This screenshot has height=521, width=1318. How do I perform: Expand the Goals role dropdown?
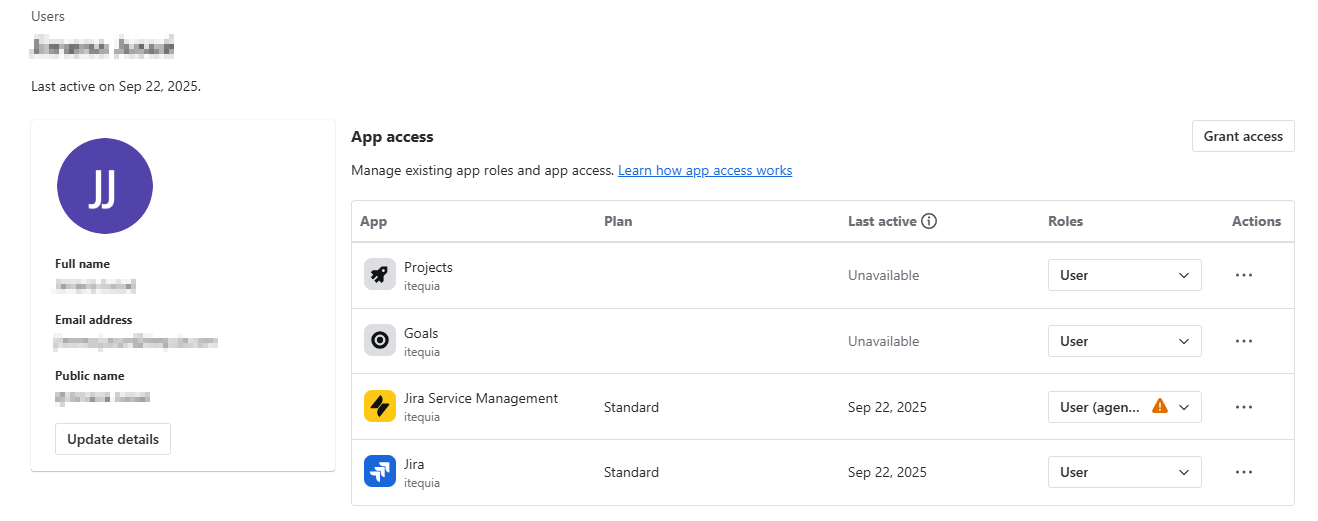[1125, 341]
